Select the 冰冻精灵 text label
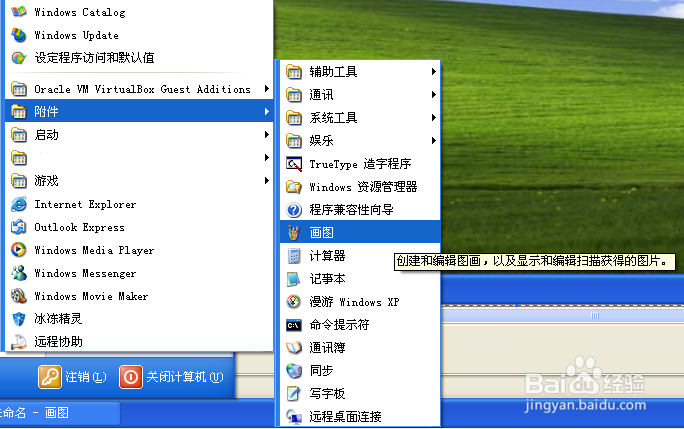This screenshot has width=684, height=429. click(x=58, y=319)
